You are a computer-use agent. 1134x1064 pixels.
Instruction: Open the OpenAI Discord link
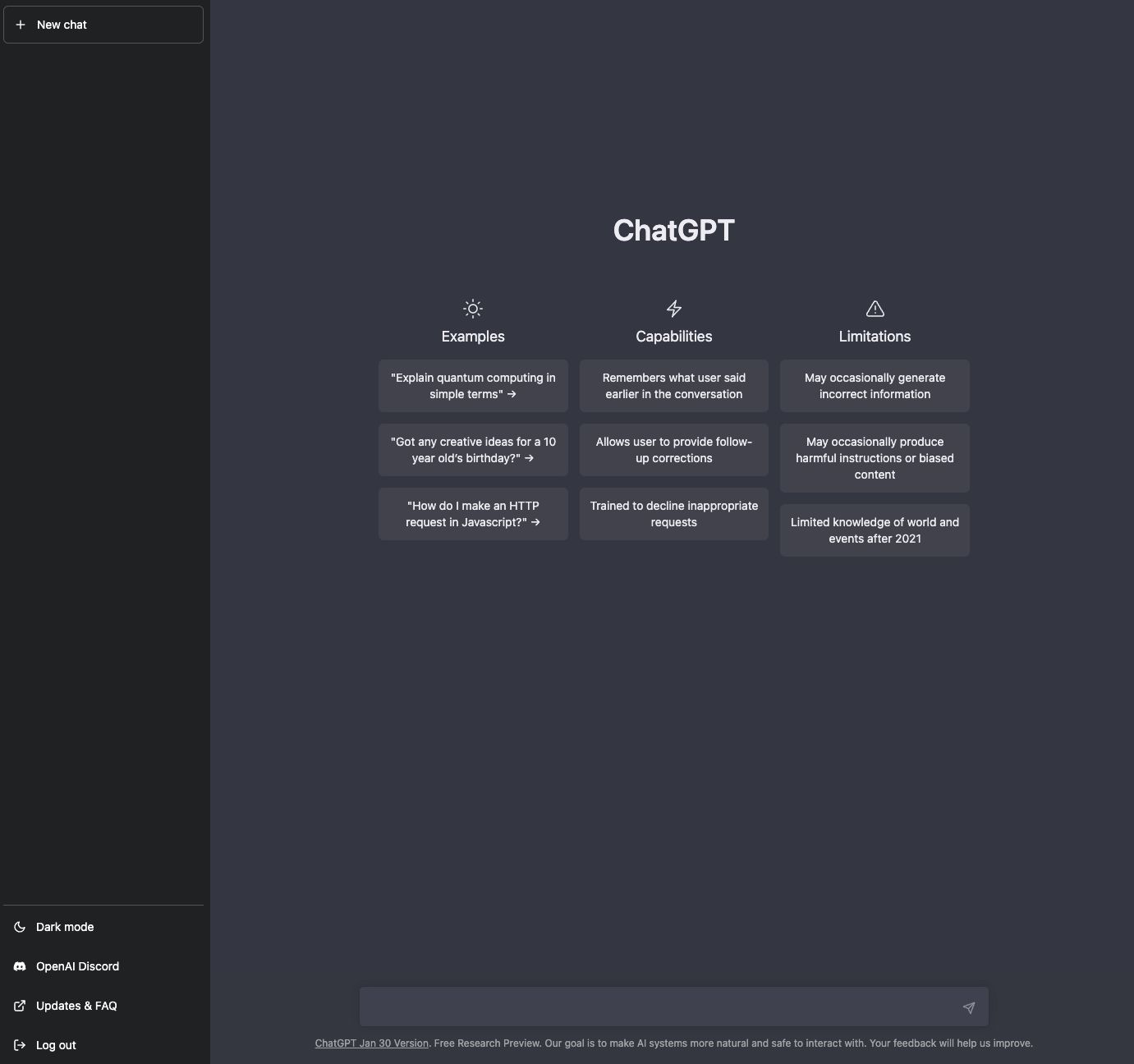103,966
